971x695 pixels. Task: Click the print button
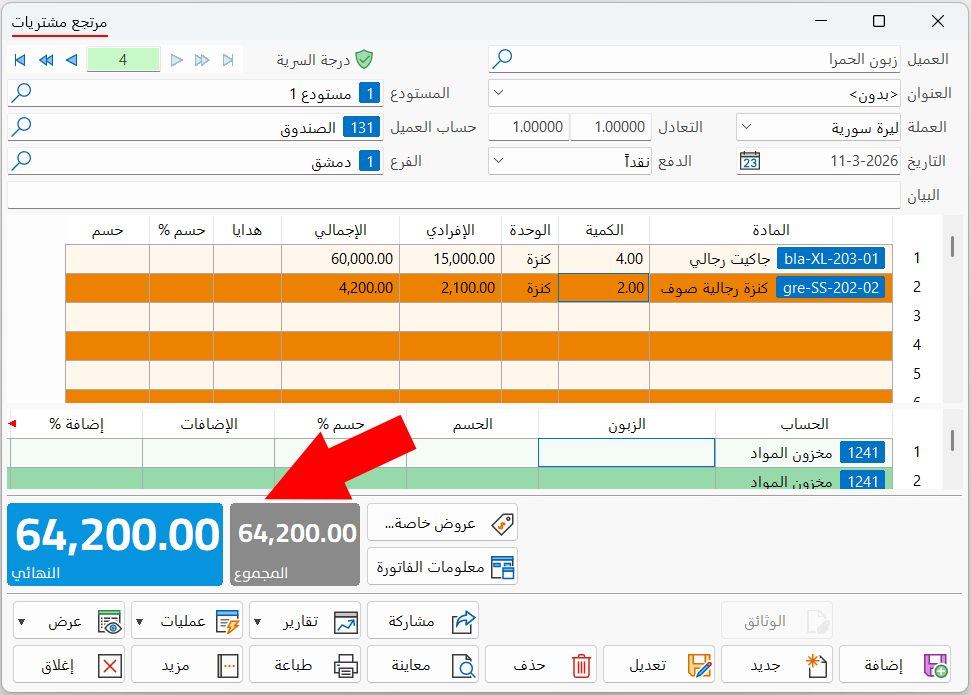click(x=305, y=665)
